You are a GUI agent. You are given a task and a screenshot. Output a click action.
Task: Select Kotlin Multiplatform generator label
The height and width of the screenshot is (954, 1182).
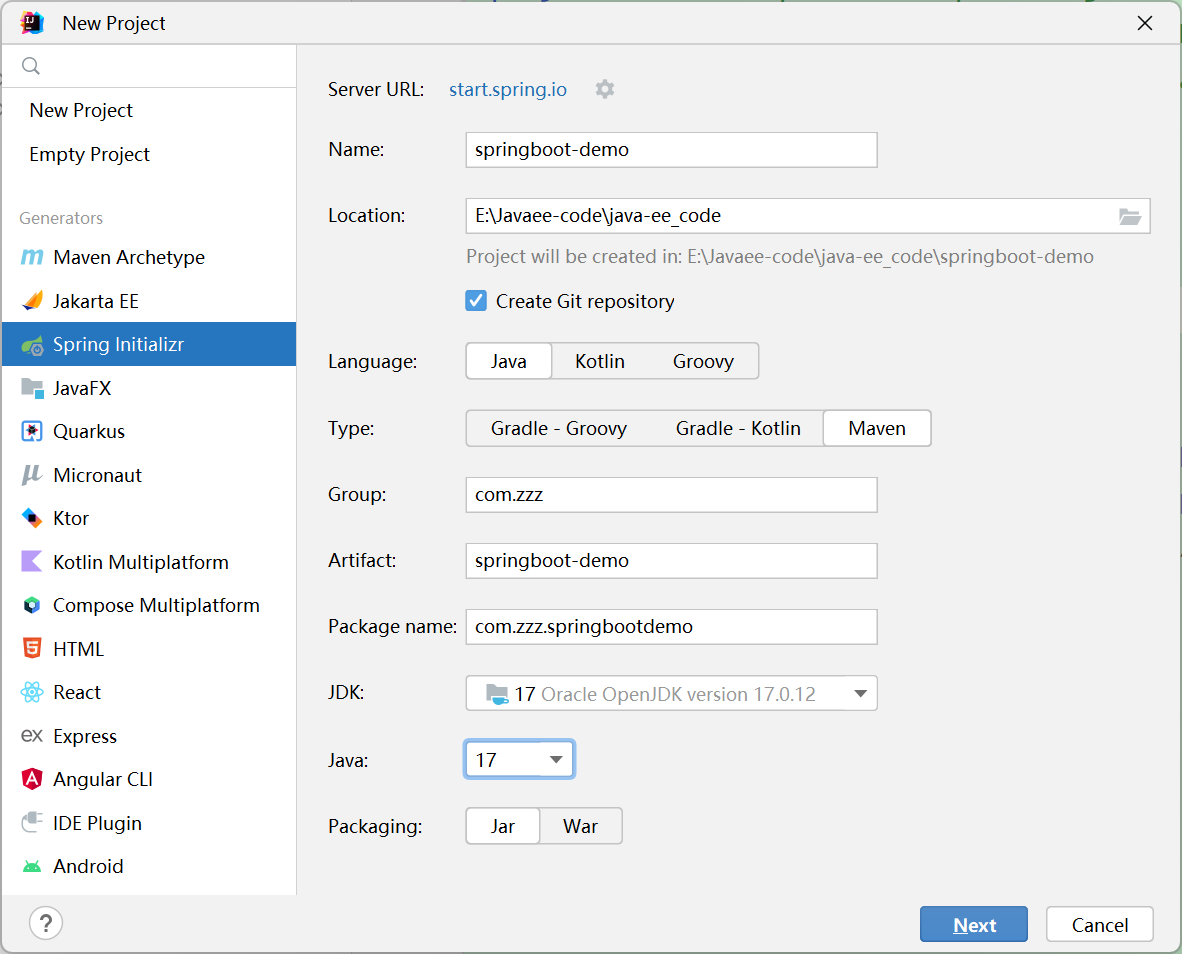[x=141, y=562]
